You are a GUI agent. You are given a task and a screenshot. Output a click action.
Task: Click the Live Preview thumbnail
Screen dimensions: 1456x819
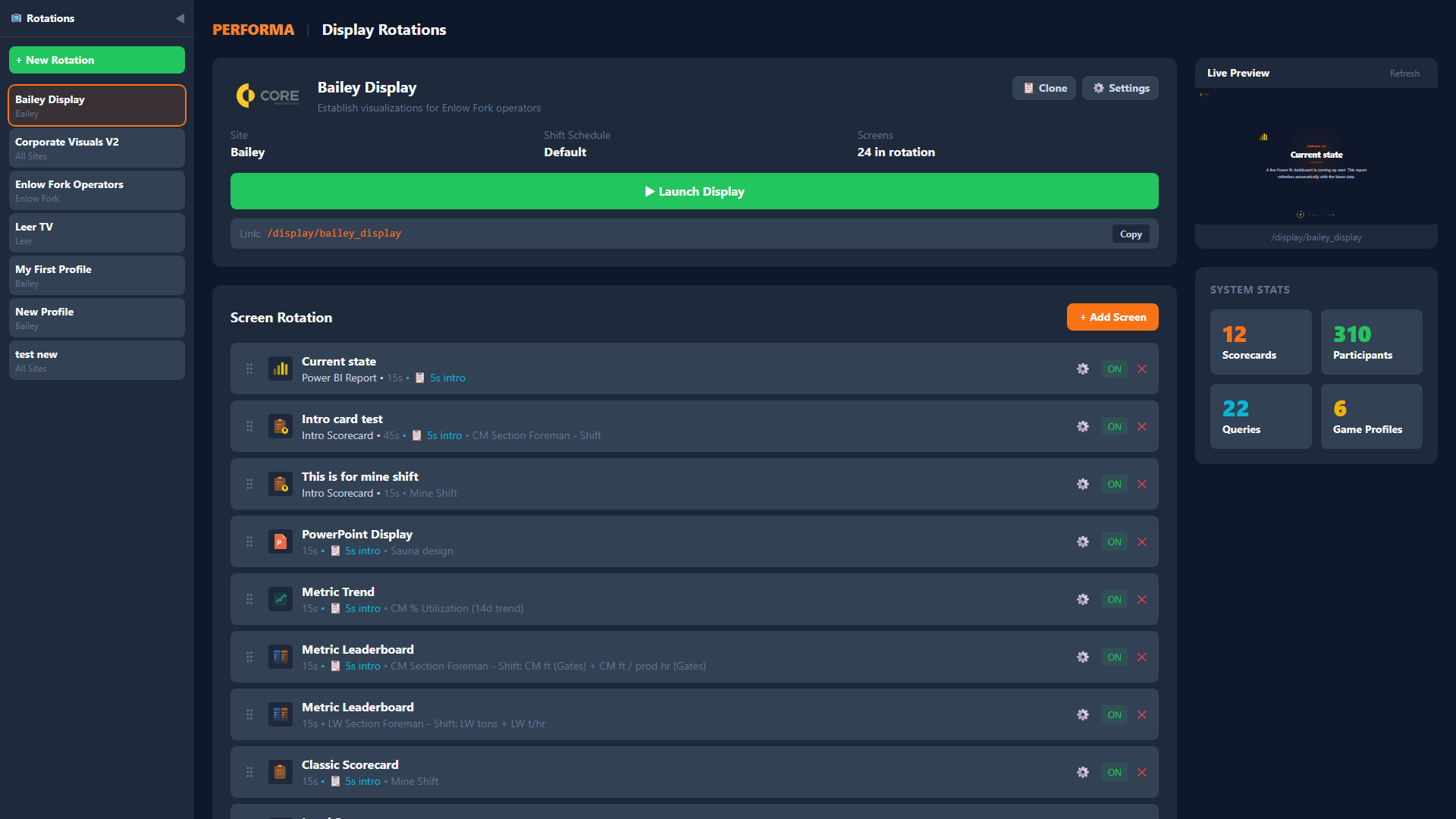(x=1316, y=156)
